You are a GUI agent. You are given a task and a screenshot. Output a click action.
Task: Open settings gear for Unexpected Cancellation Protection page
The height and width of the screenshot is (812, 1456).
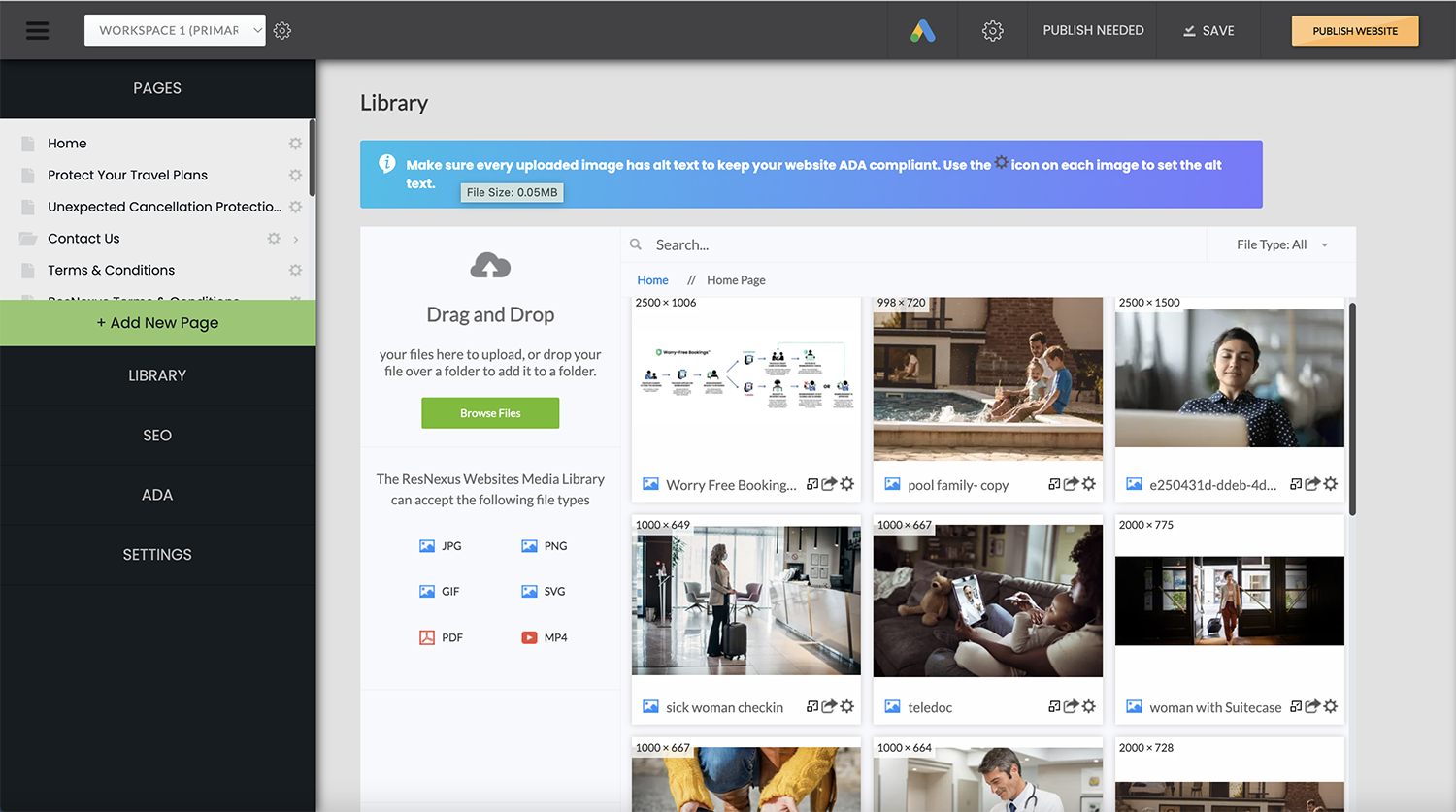[x=295, y=207]
